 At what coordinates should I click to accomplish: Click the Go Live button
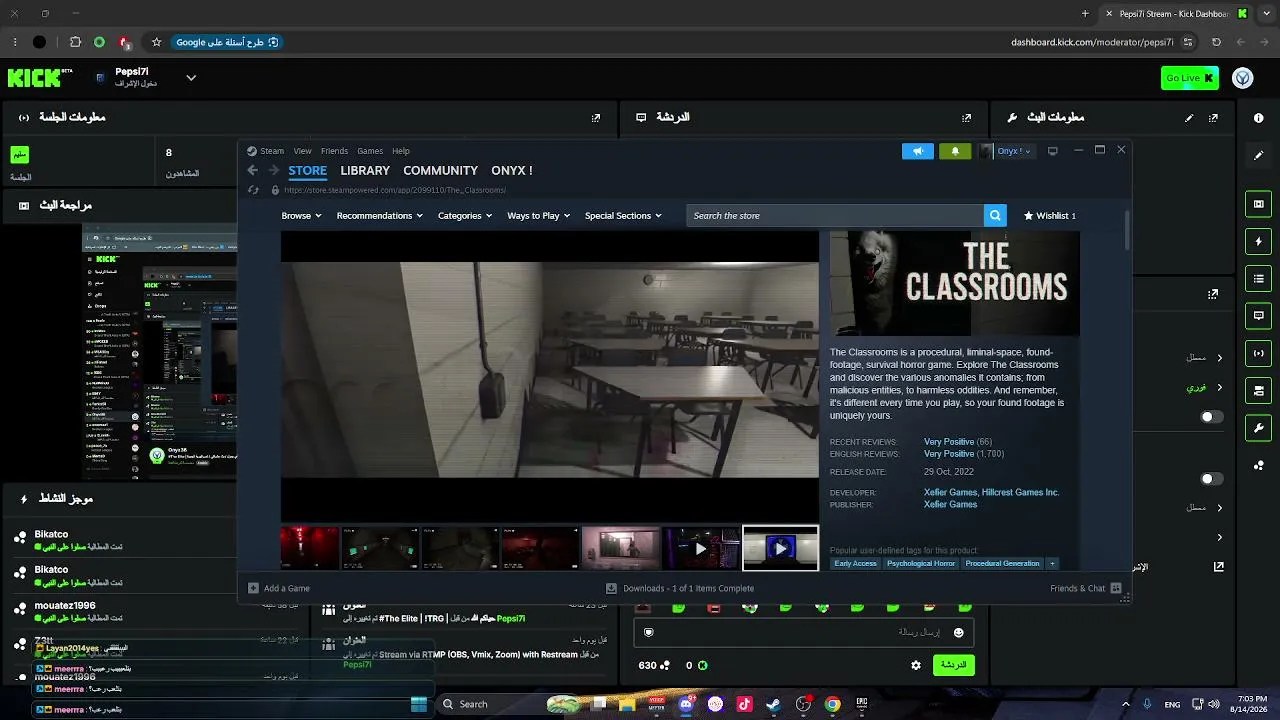(x=1190, y=78)
